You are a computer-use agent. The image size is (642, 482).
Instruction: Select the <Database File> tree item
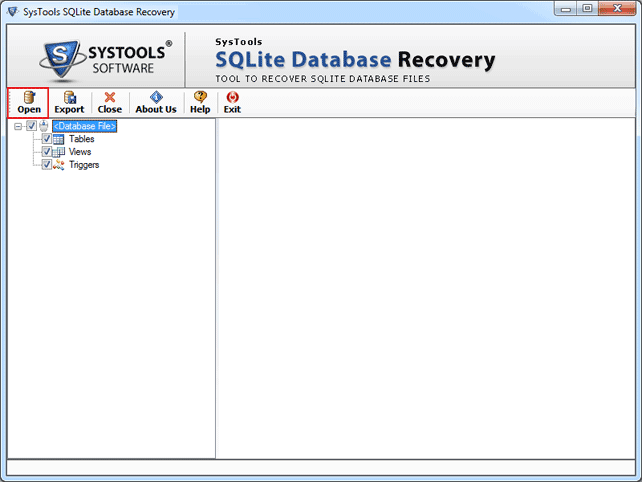tap(85, 126)
